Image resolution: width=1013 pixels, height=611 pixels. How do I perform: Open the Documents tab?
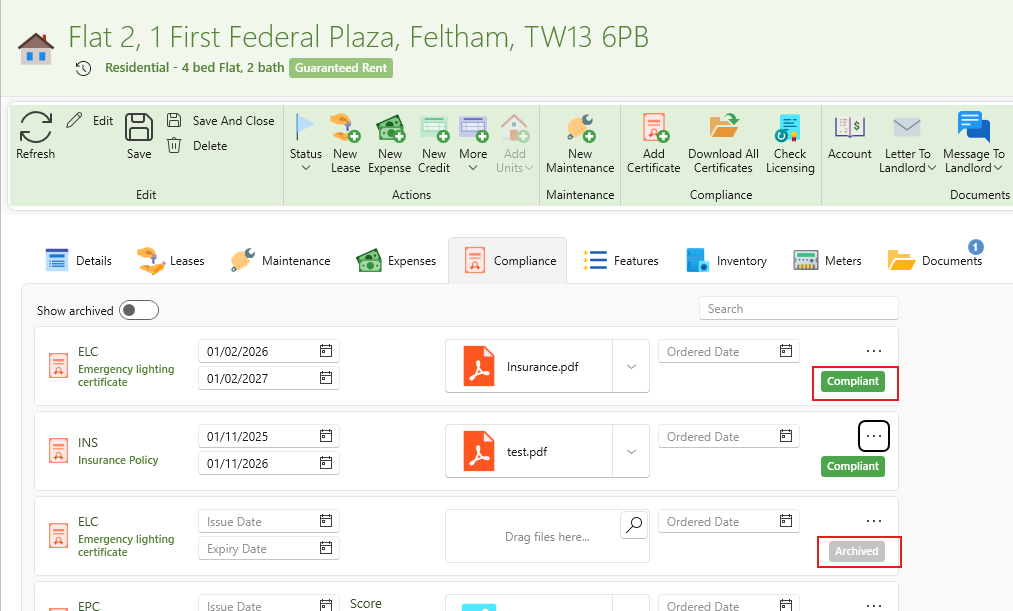tap(935, 260)
